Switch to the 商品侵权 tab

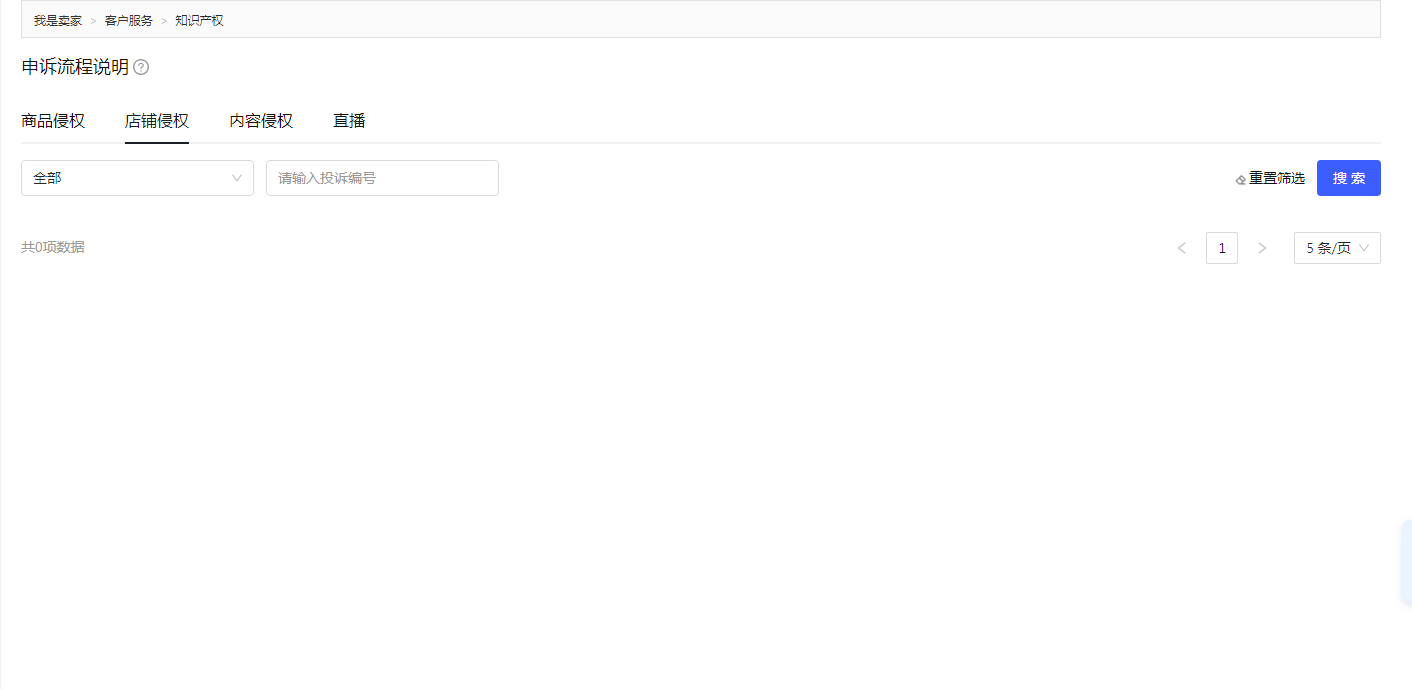[x=53, y=121]
